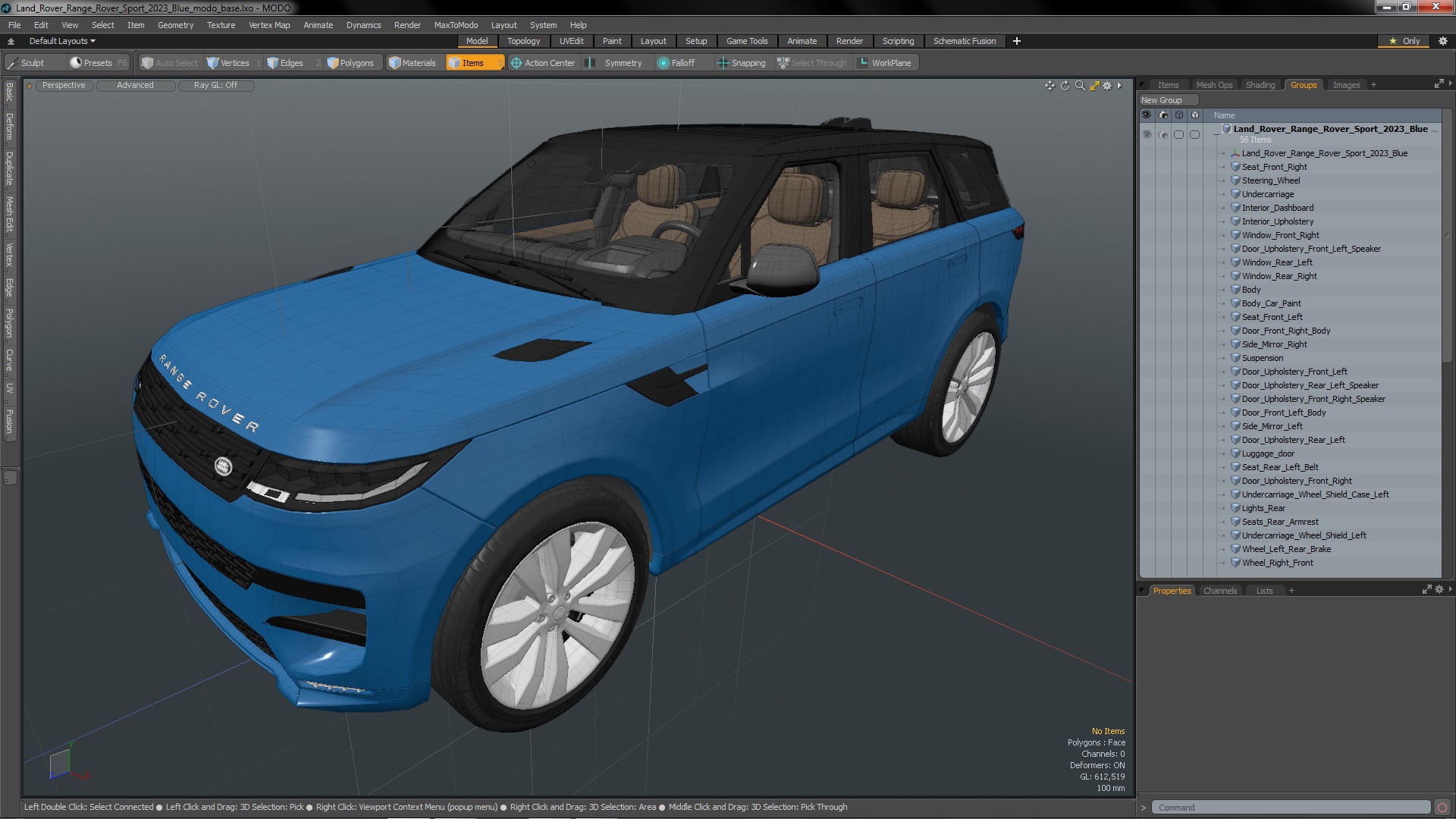Click the Body_Car_Paint mesh icon

click(1235, 303)
